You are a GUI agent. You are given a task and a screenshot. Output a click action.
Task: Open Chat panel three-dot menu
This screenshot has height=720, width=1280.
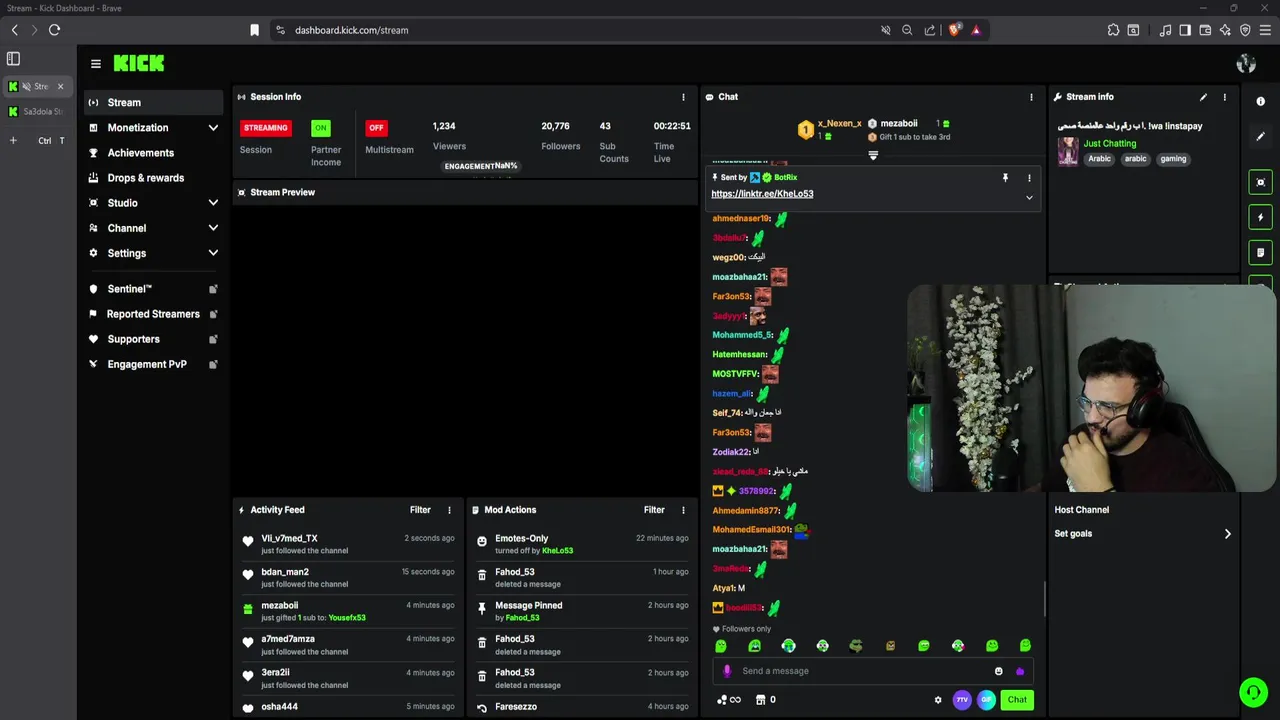coord(1031,97)
